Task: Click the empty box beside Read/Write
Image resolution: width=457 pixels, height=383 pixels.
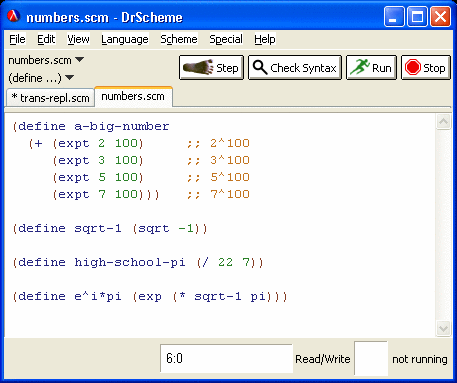Action: 371,358
